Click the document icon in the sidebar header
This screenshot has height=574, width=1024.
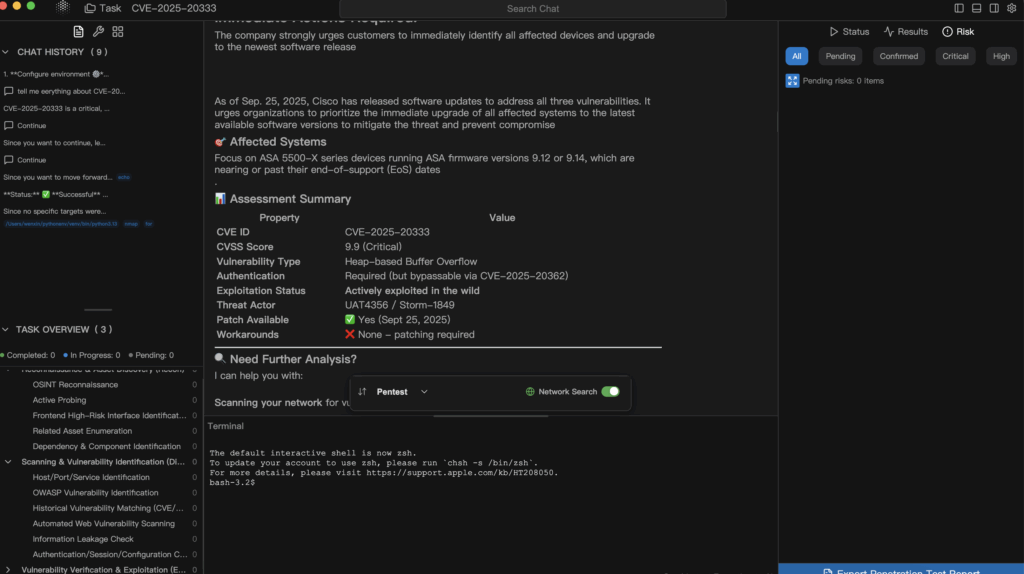click(x=78, y=32)
